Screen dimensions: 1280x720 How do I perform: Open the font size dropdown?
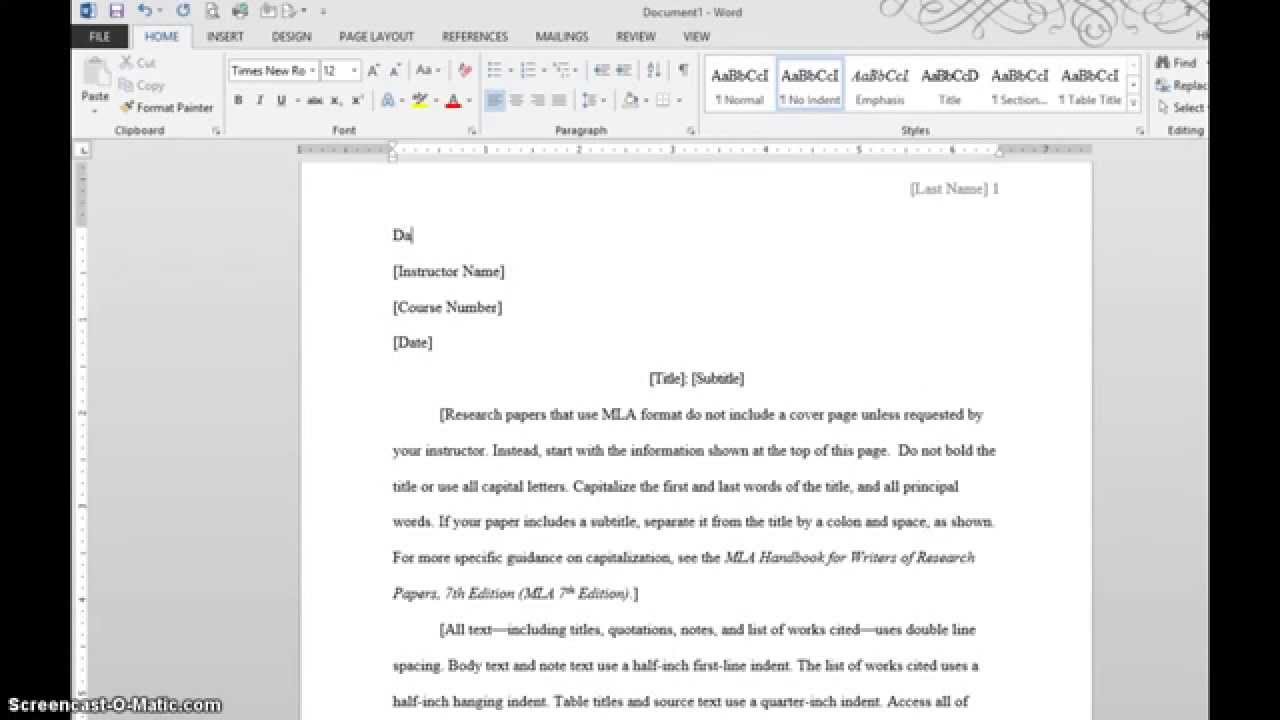pos(354,71)
